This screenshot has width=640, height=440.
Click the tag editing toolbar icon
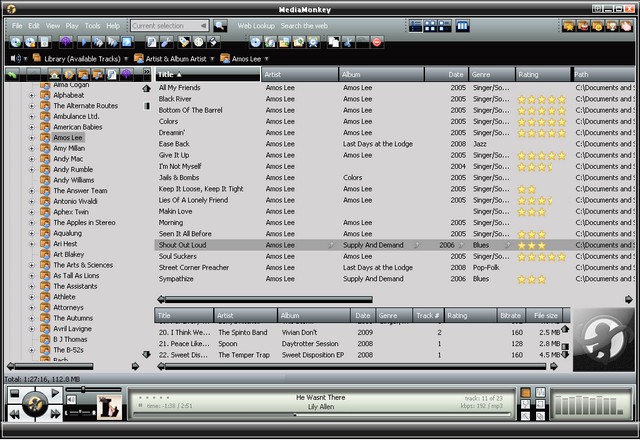(x=183, y=42)
